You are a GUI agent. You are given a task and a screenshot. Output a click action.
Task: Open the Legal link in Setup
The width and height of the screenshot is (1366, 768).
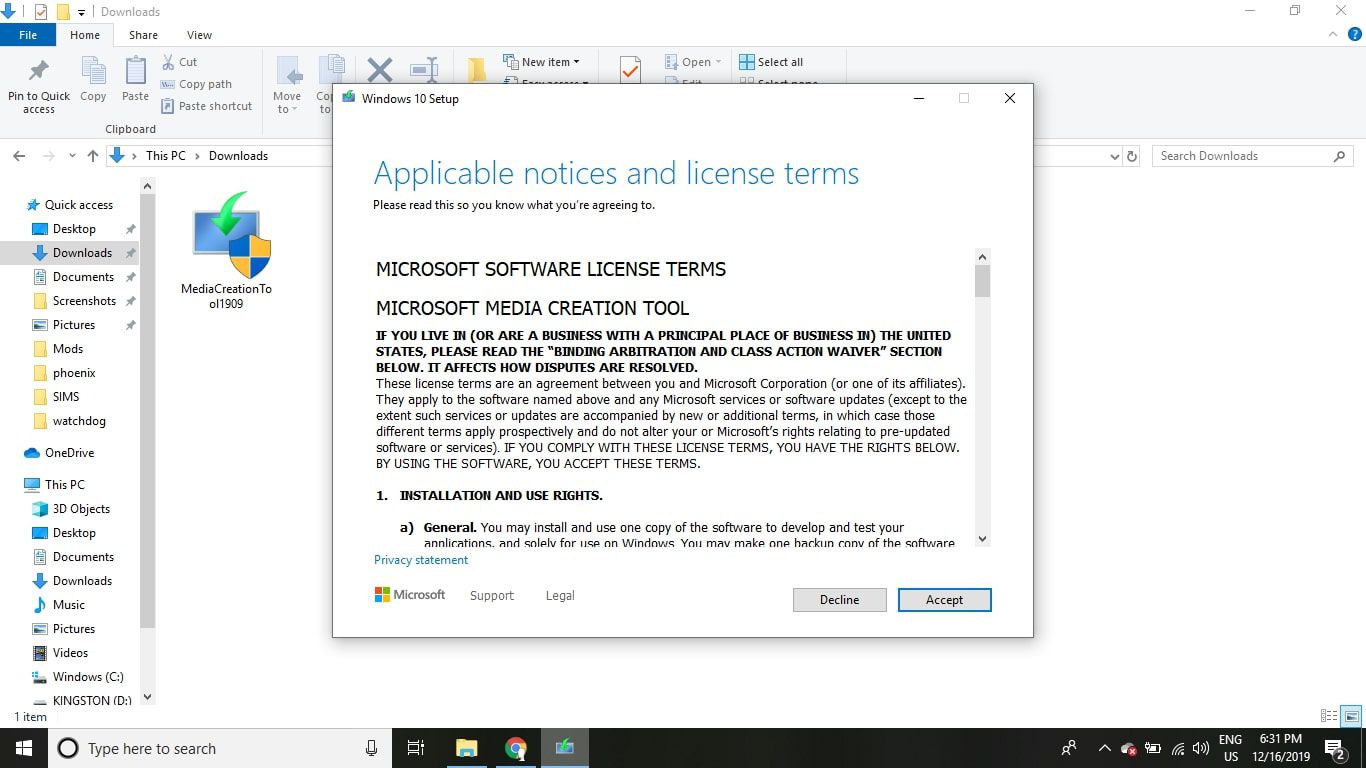pos(560,595)
